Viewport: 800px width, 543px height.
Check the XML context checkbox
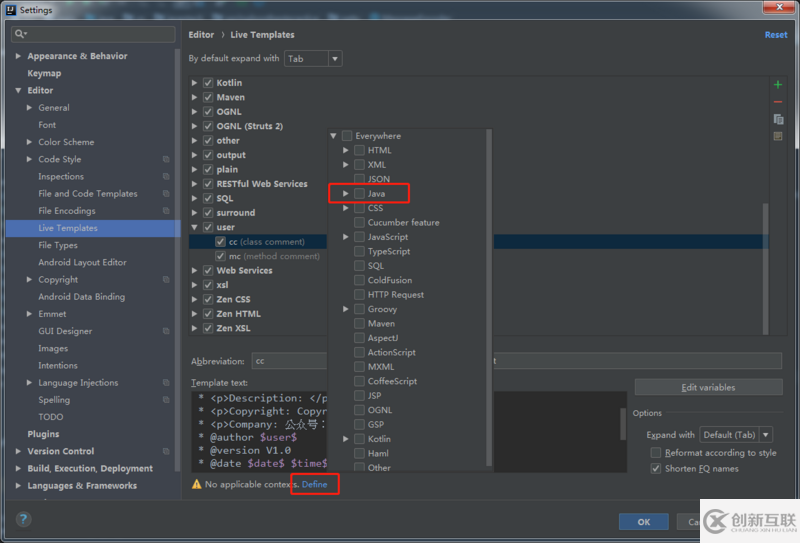tap(359, 164)
